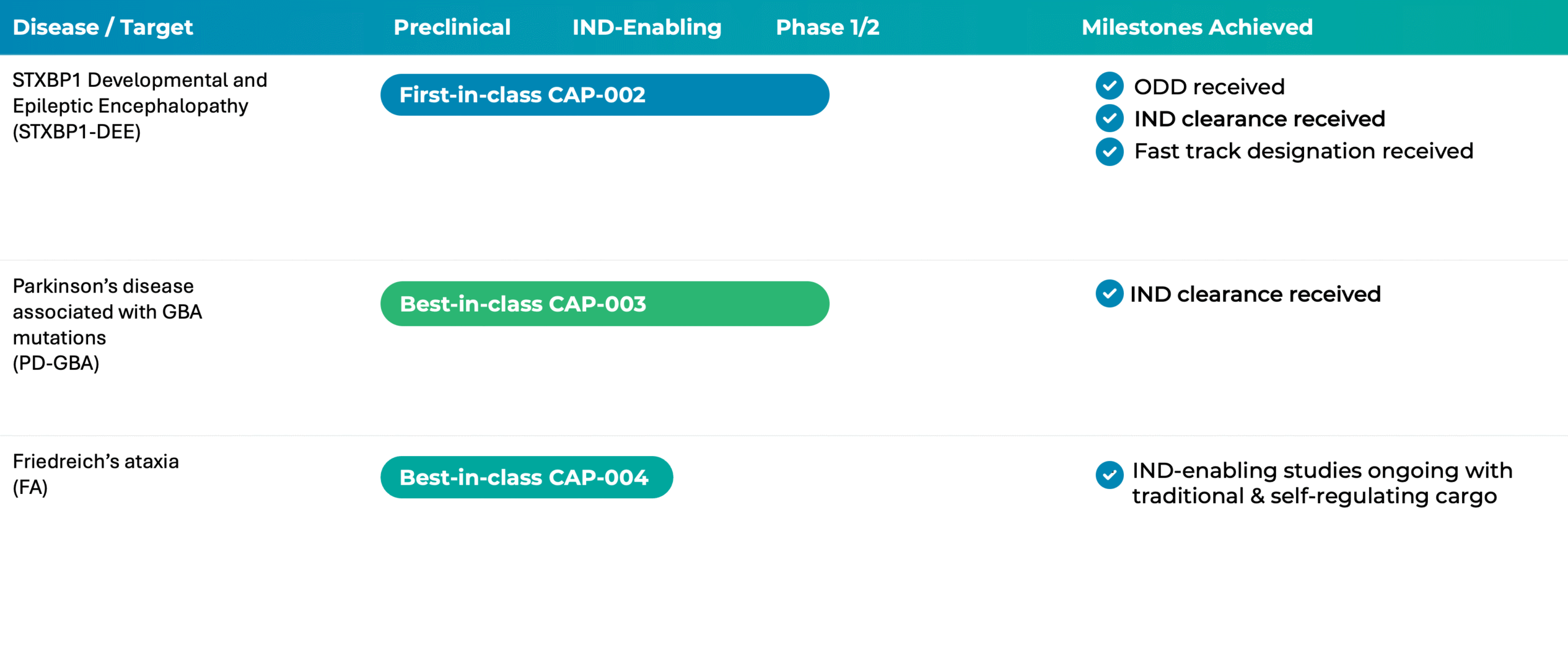Viewport: 1568px width, 655px height.
Task: Click the Disease / Target column header
Action: coord(103,27)
